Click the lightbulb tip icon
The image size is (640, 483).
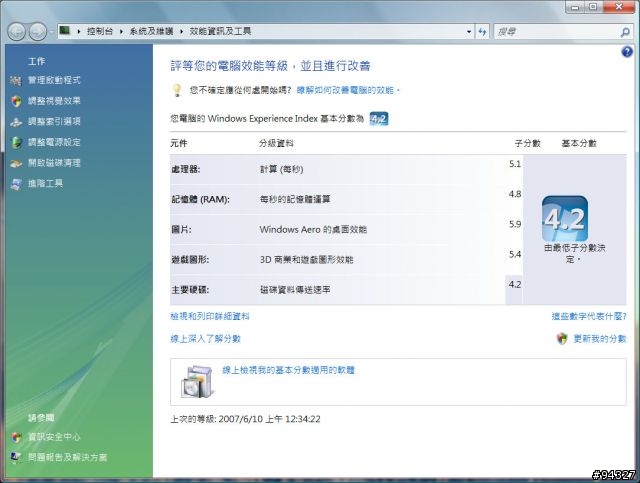(x=177, y=90)
